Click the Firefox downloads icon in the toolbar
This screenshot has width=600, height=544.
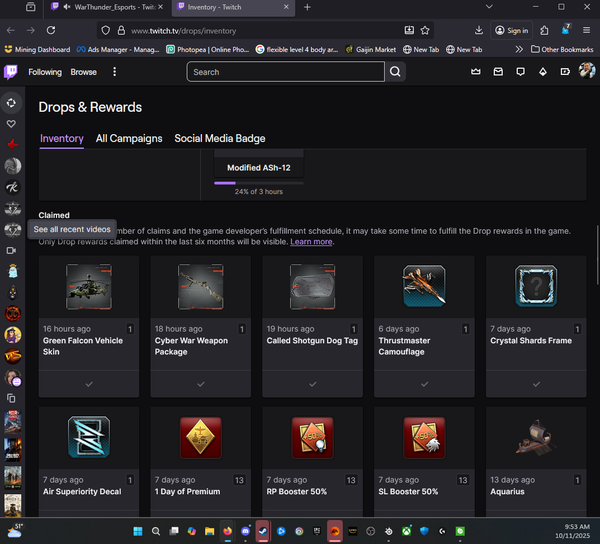(x=480, y=31)
